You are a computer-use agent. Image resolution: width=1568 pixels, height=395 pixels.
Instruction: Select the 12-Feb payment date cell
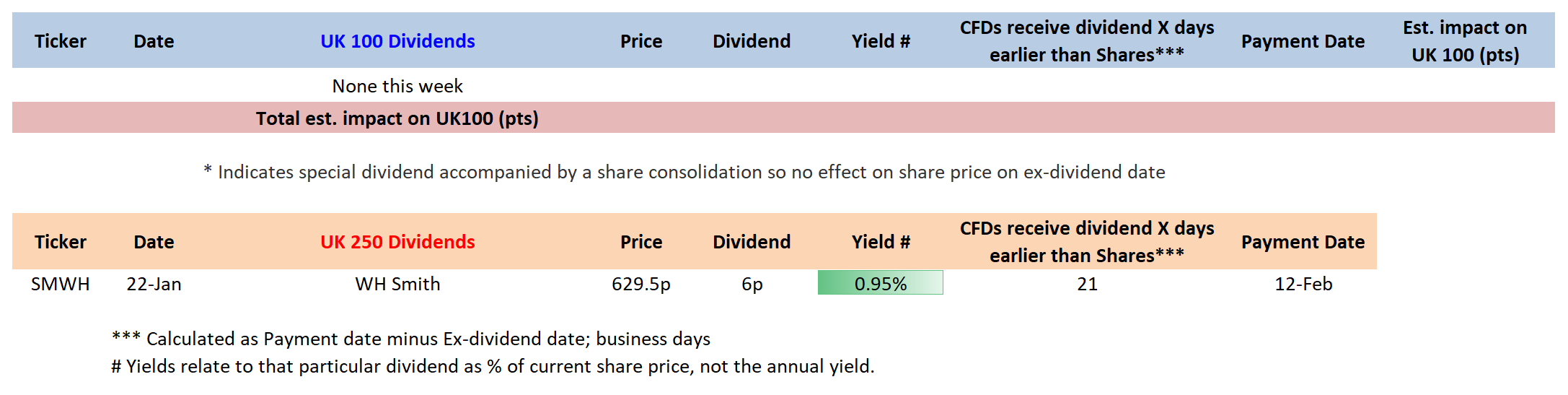(x=1303, y=284)
